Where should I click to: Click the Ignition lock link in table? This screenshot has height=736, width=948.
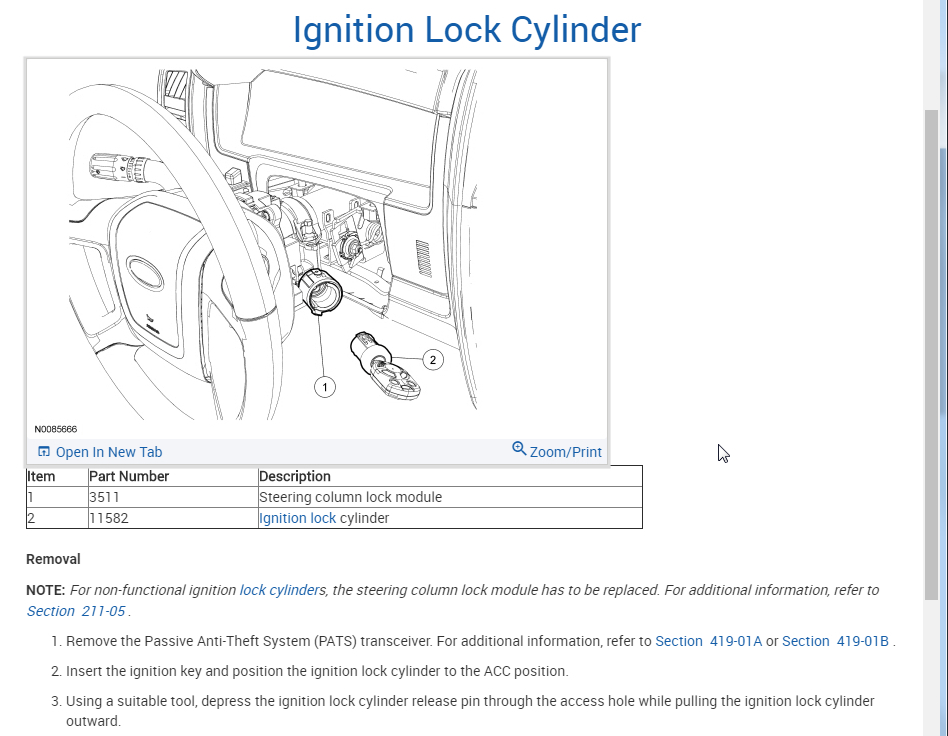click(297, 518)
